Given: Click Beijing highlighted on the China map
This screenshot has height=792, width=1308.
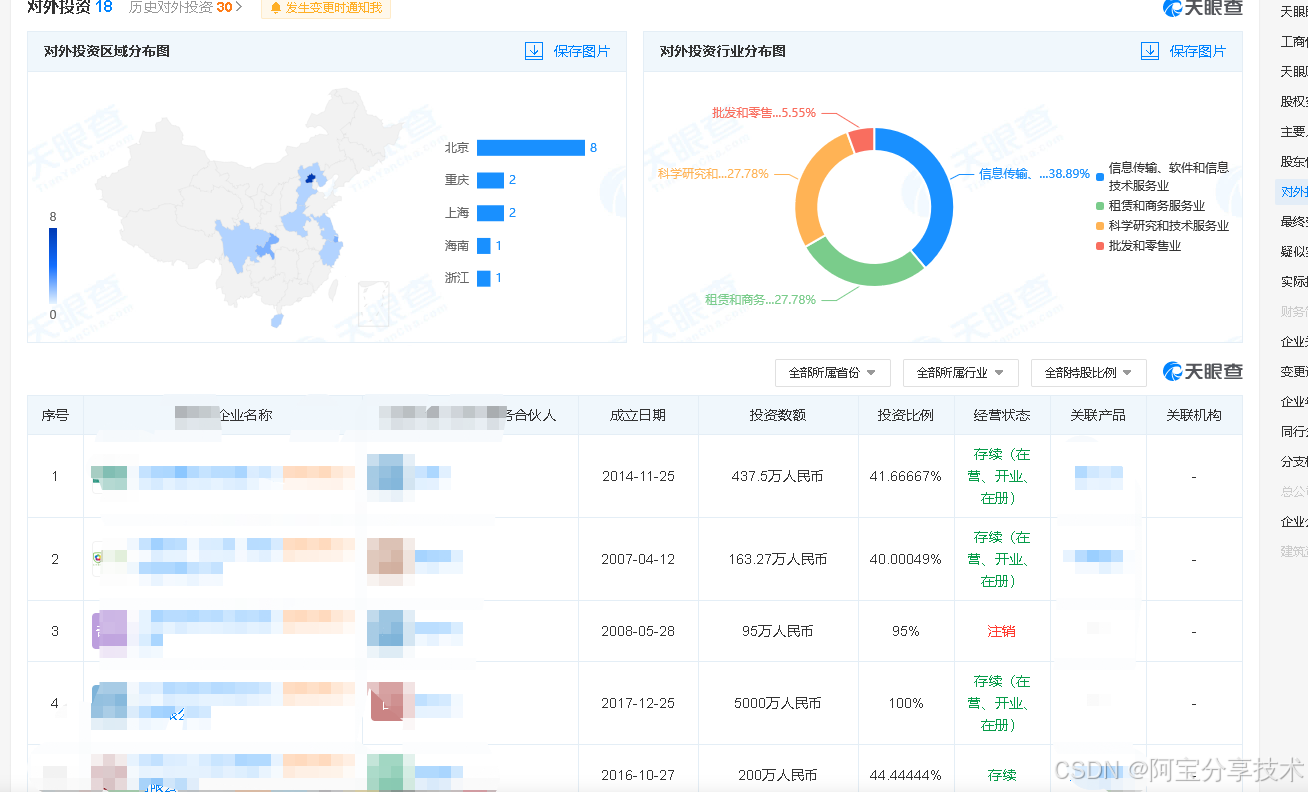Looking at the screenshot, I should click(309, 178).
